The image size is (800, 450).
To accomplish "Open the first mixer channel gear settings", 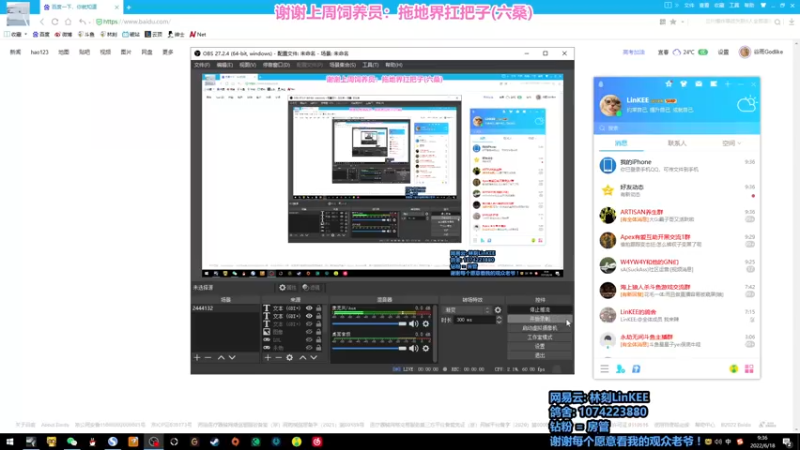I will coord(426,323).
